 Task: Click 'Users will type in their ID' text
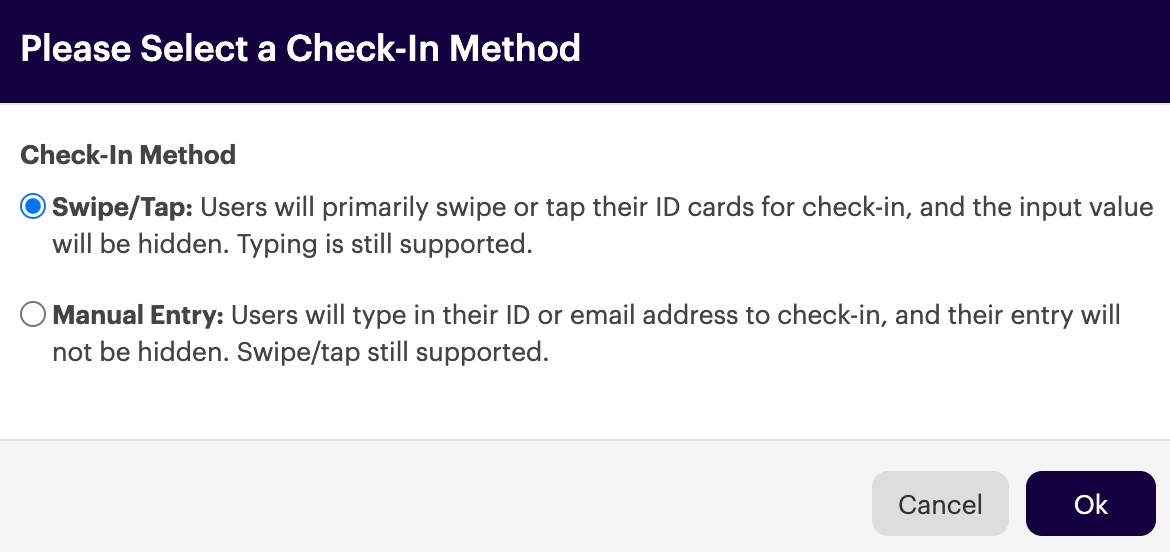pyautogui.click(x=382, y=316)
